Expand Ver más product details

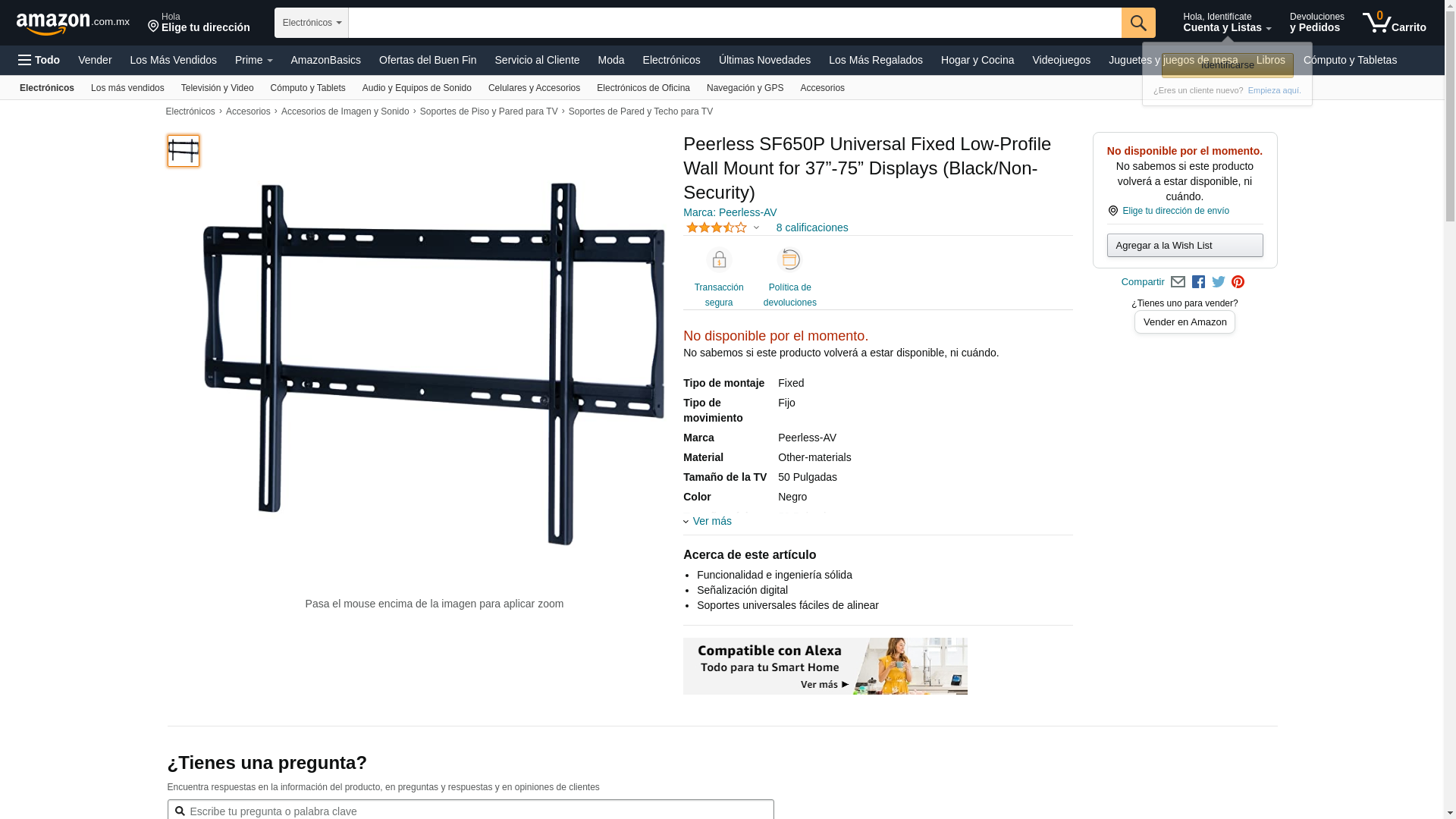708,521
